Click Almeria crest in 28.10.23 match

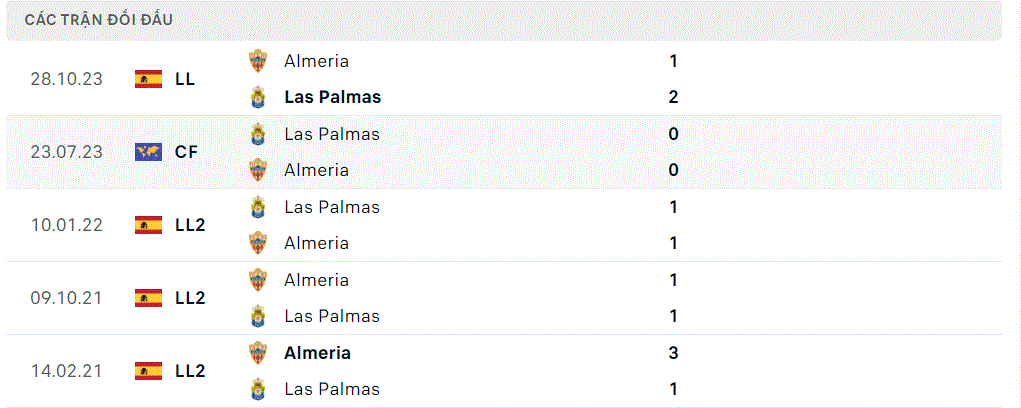(258, 61)
